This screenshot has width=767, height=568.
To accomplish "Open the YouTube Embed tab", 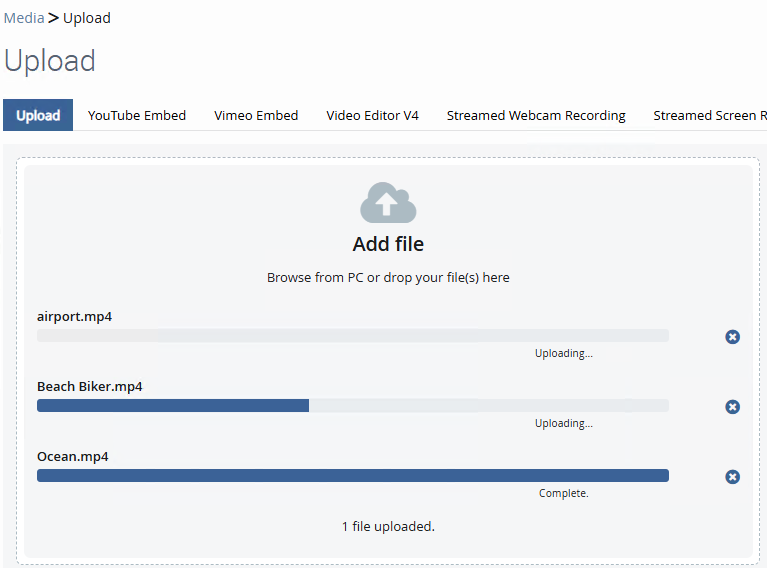I will click(x=137, y=115).
